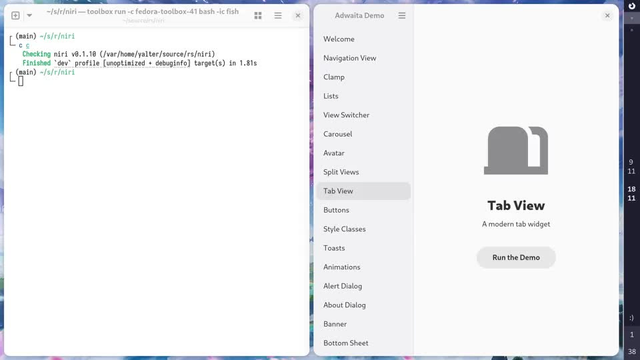Close the Adwaita Demo window
Image resolution: width=640 pixels, height=360 pixels.
tap(607, 16)
